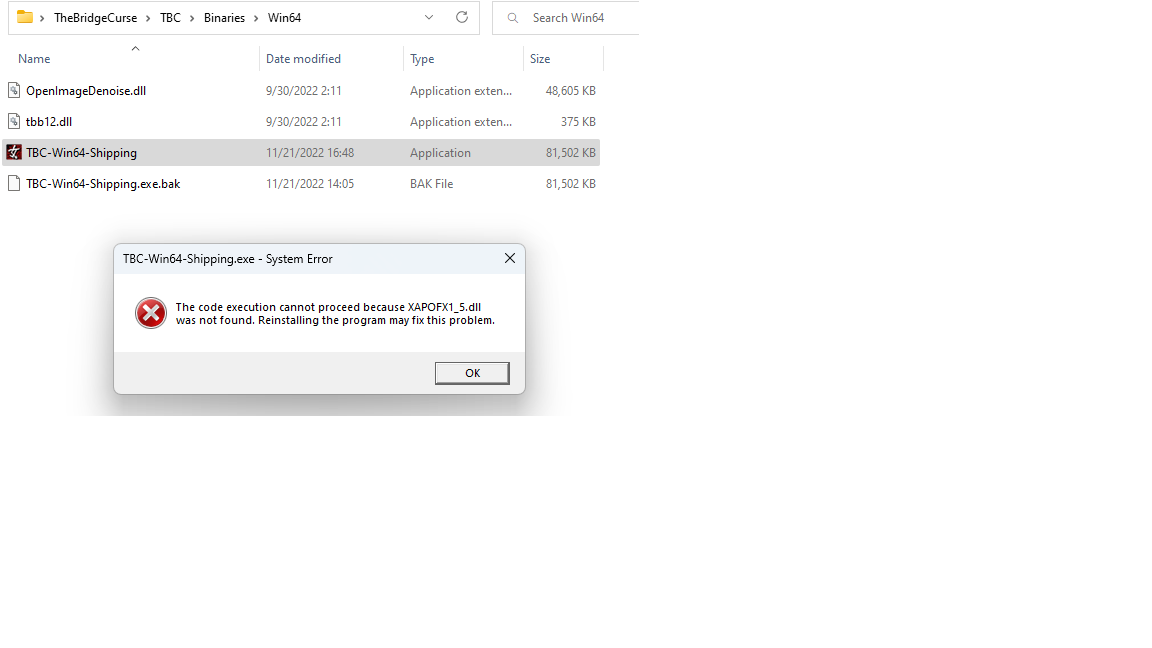Click the TBC-Win64-Shipping.exe.bak file icon

click(14, 184)
